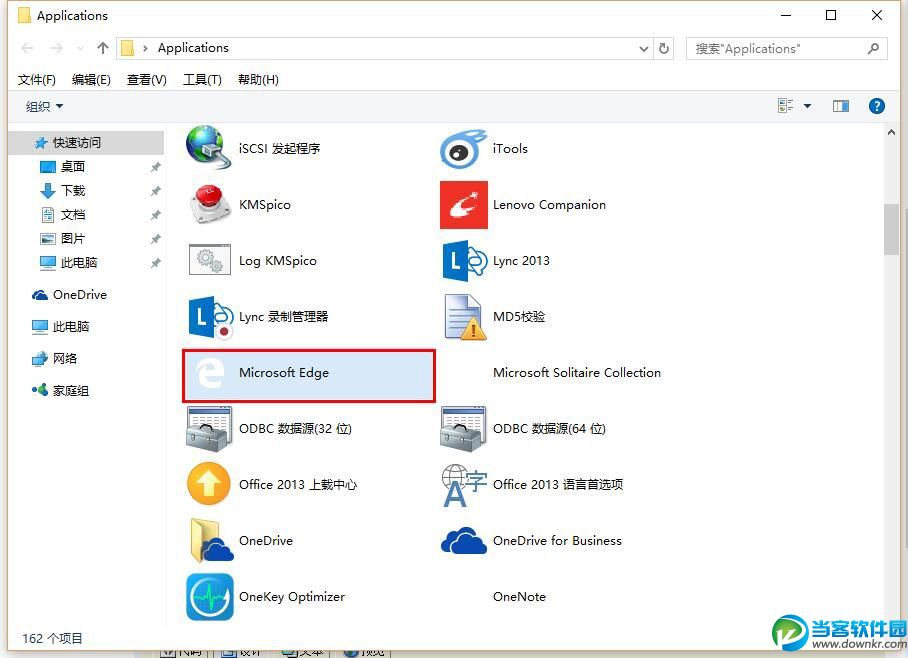Open the ODBC 数据源(32 位) toolbox icon
Viewport: 908px width, 658px height.
tap(209, 429)
